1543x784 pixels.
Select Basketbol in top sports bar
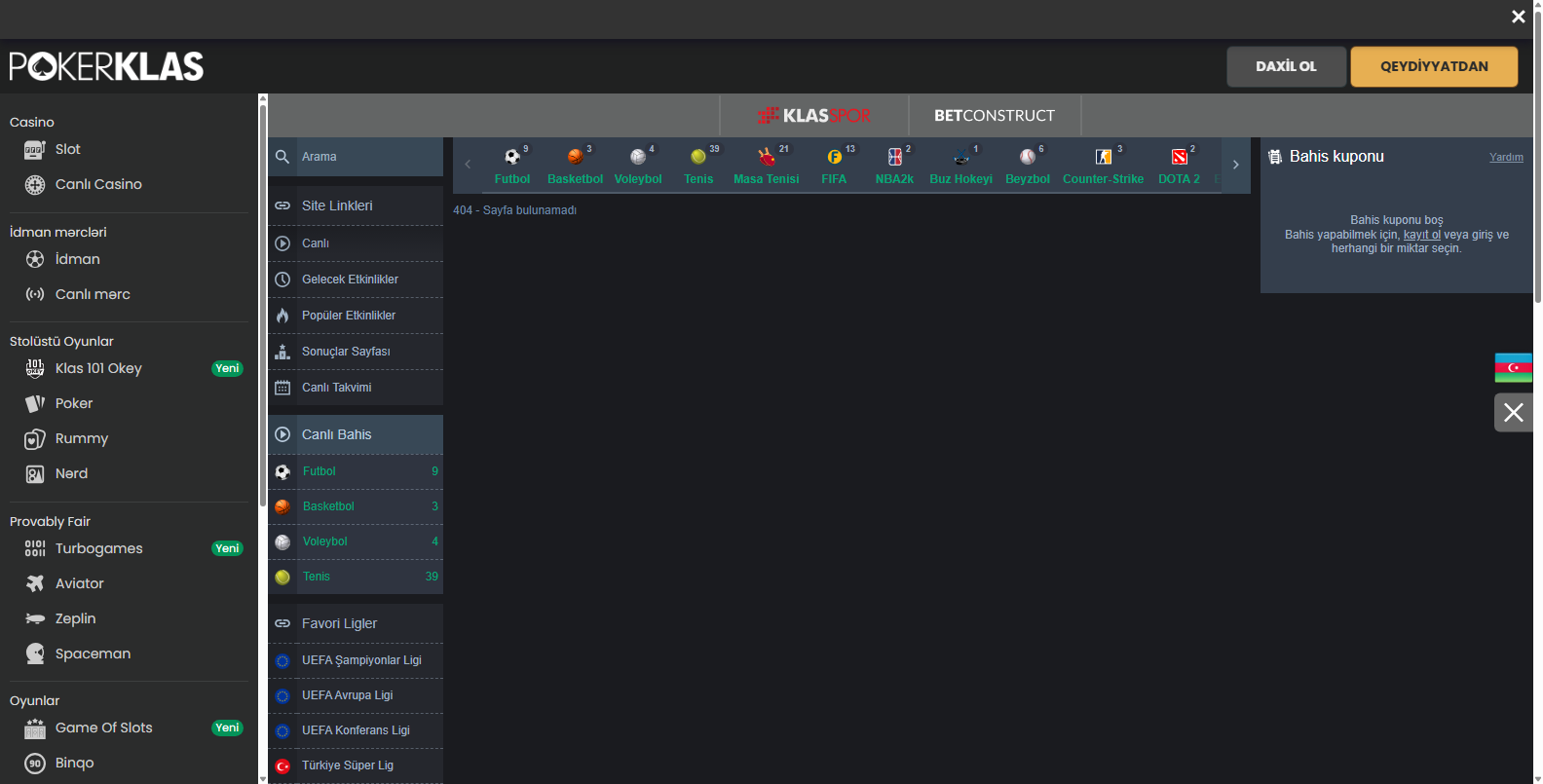tap(575, 166)
